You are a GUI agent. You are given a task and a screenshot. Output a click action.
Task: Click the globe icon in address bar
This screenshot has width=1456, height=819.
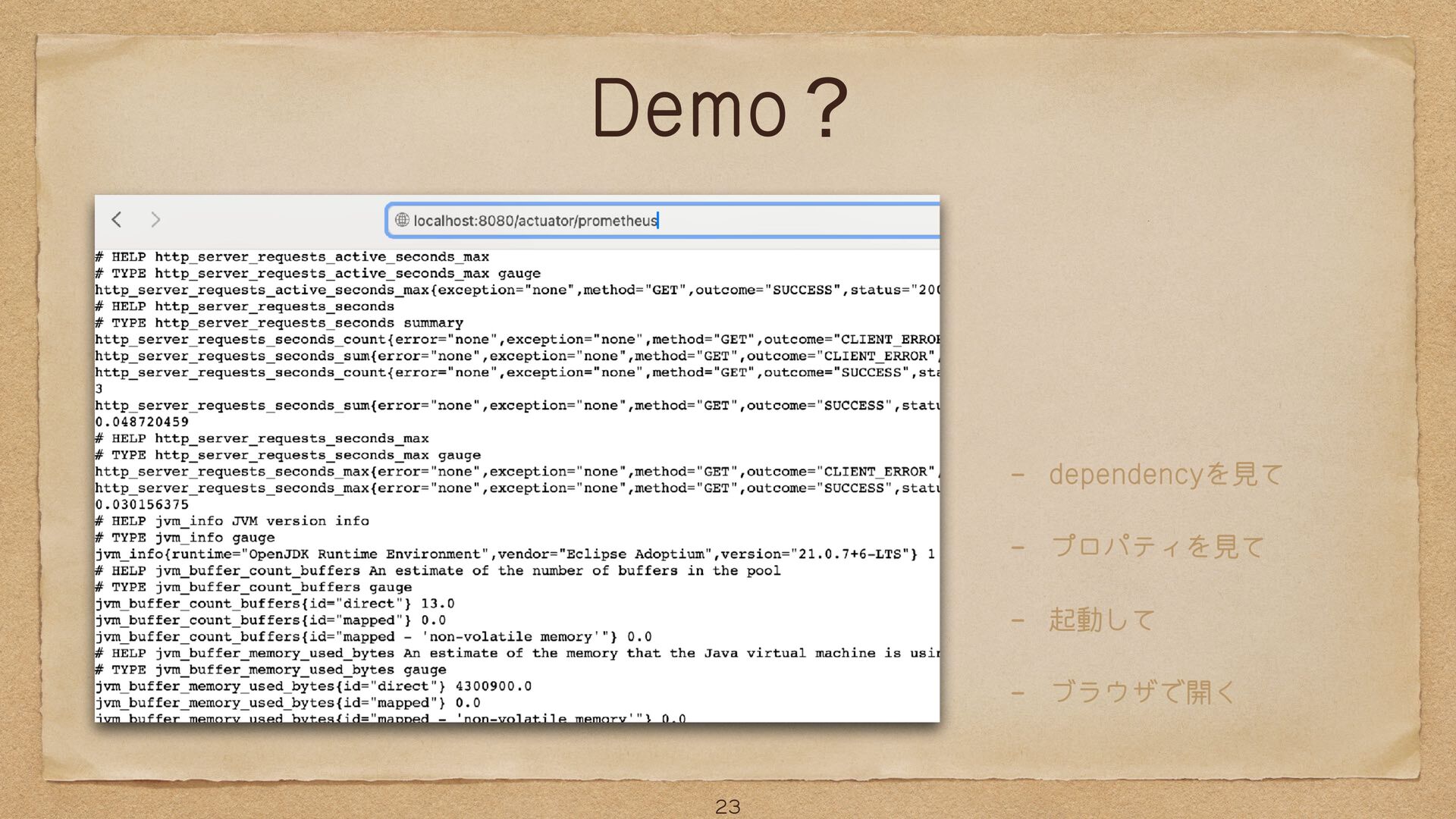(x=402, y=220)
